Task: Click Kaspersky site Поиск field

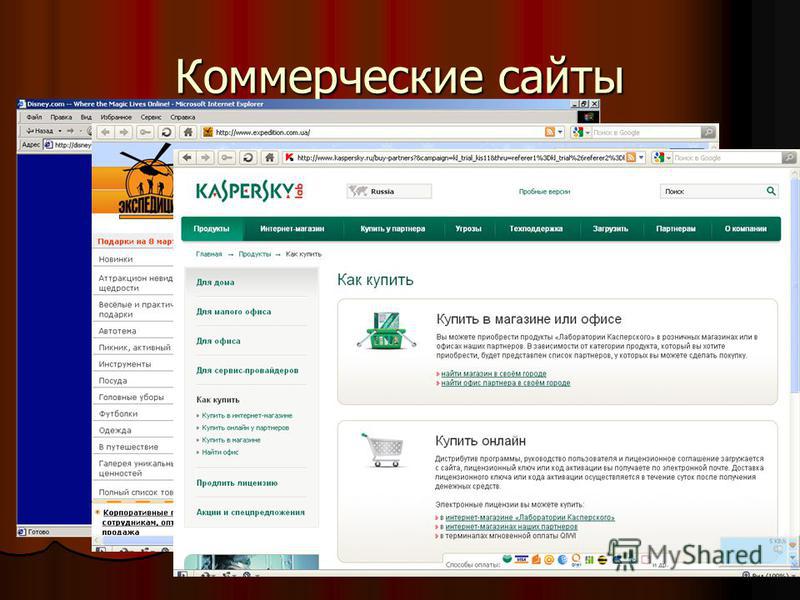Action: [712, 191]
